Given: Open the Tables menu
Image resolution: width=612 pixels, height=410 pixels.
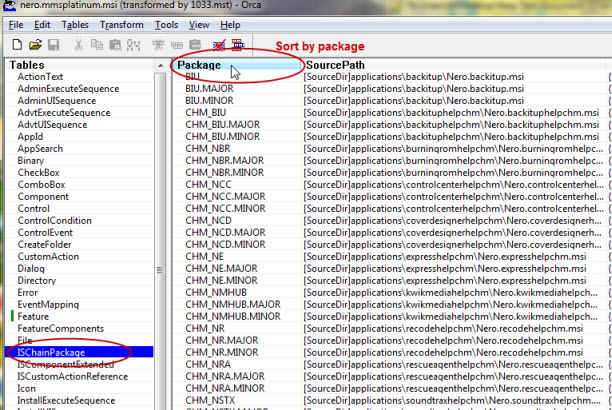Looking at the screenshot, I should coord(75,25).
